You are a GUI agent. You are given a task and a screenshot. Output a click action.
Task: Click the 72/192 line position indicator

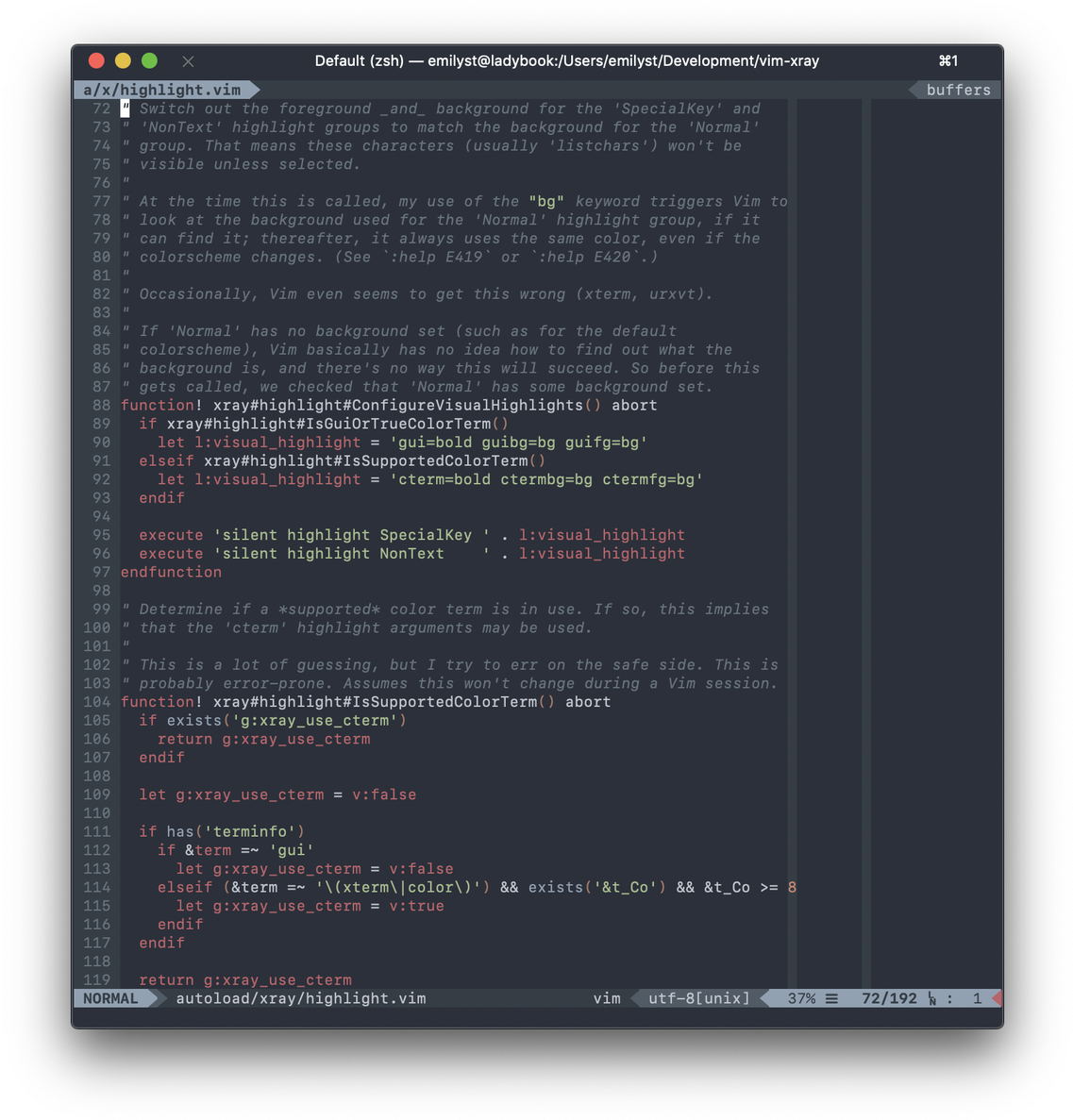888,998
